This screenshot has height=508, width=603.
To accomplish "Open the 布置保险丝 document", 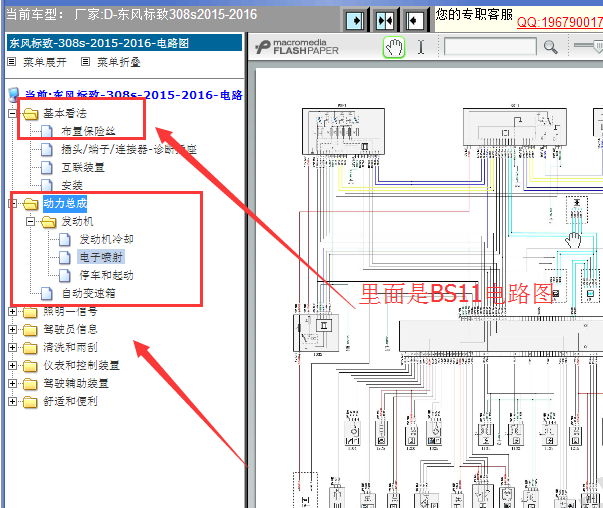I will [88, 131].
